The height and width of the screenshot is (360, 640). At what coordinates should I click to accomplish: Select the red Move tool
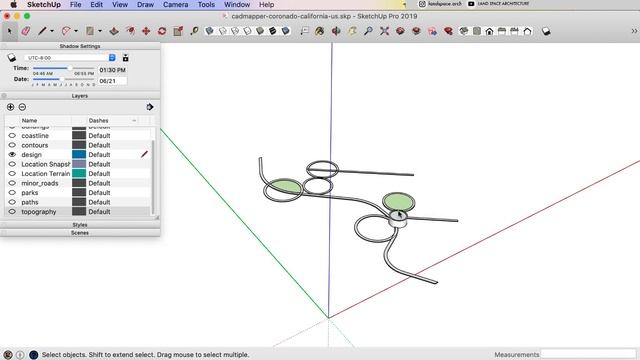(x=146, y=31)
